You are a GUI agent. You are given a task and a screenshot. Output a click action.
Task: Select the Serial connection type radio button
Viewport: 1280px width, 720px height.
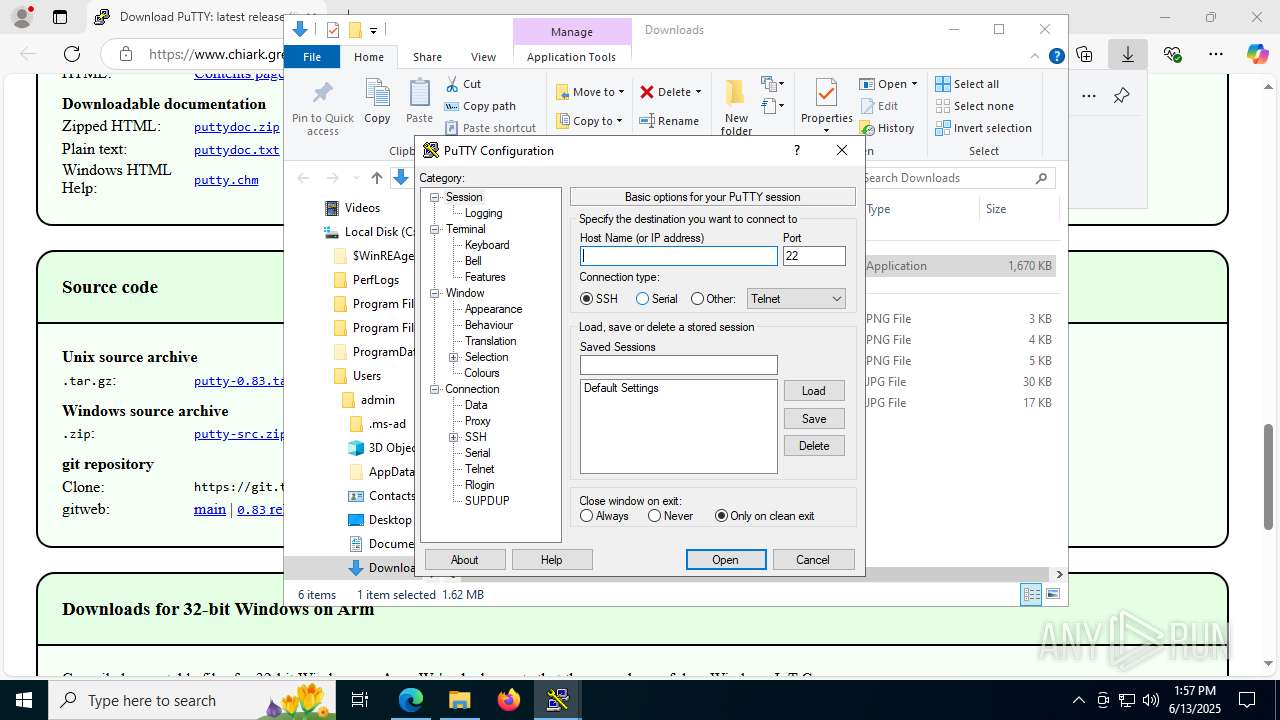coord(642,299)
